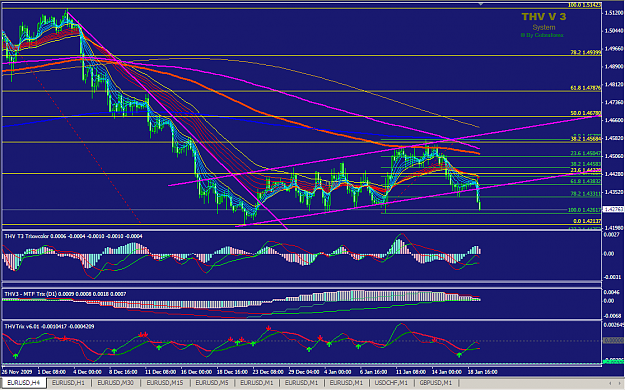Click the highlighted current price label on the price axis

click(613, 209)
